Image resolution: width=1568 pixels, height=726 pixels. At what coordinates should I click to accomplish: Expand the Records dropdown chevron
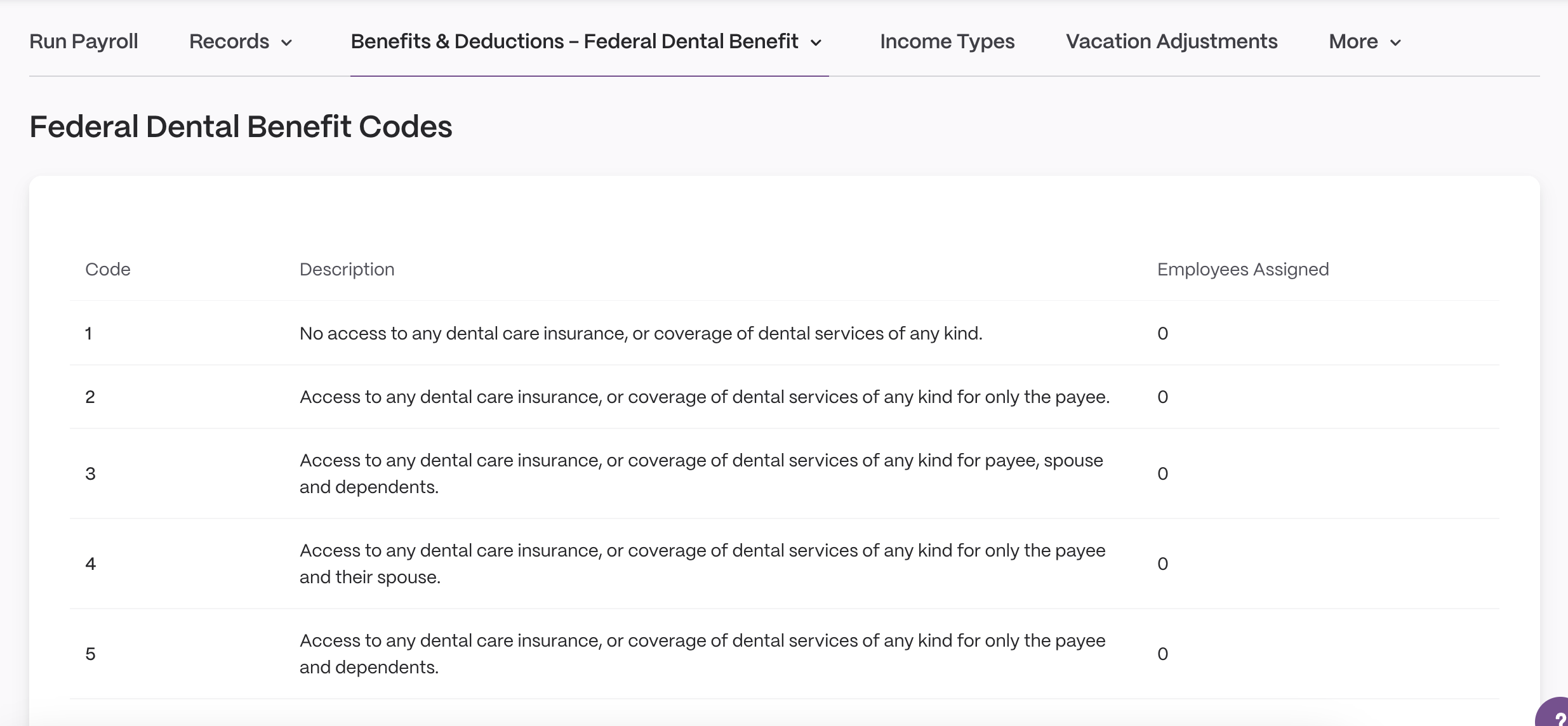pyautogui.click(x=286, y=43)
